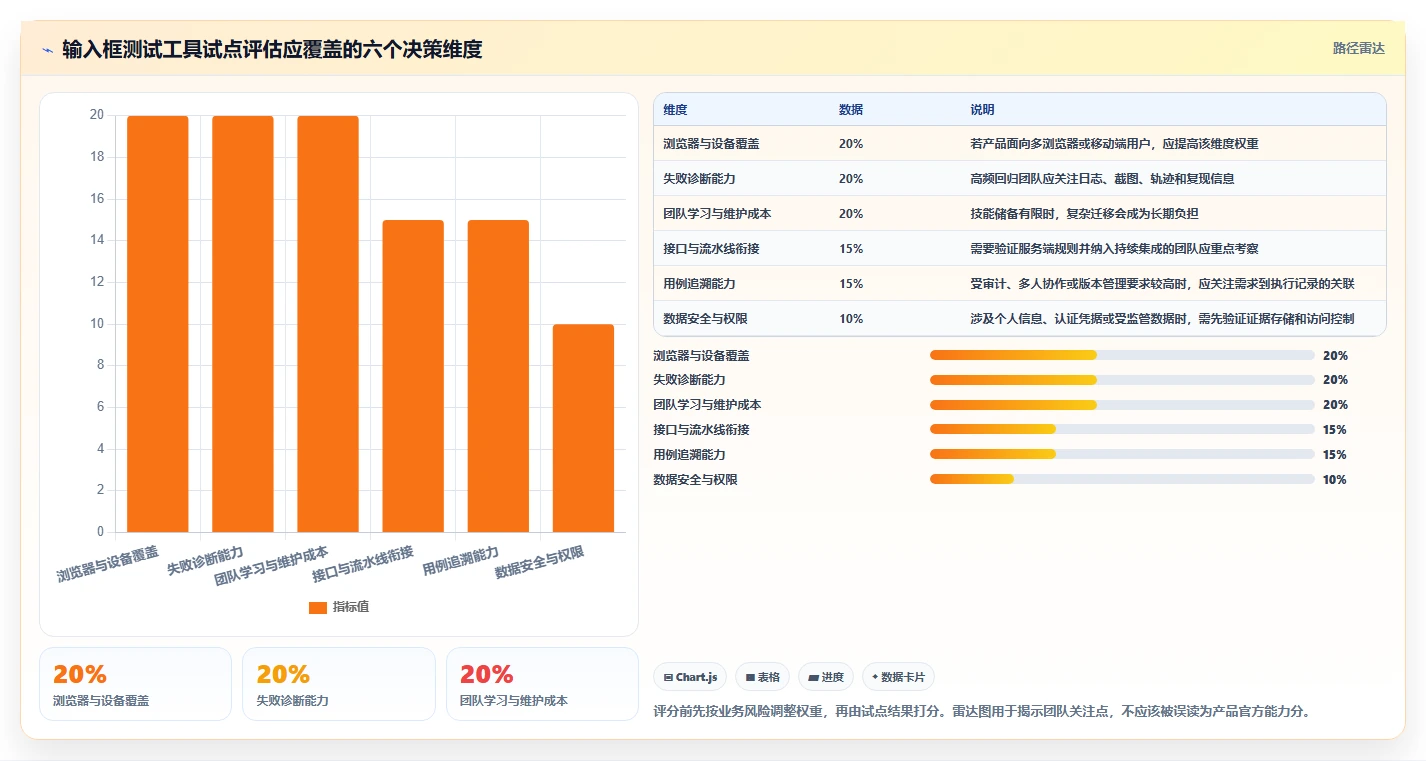Click the 用例追溯能力 bar in the chart
The image size is (1426, 761).
pyautogui.click(x=498, y=376)
